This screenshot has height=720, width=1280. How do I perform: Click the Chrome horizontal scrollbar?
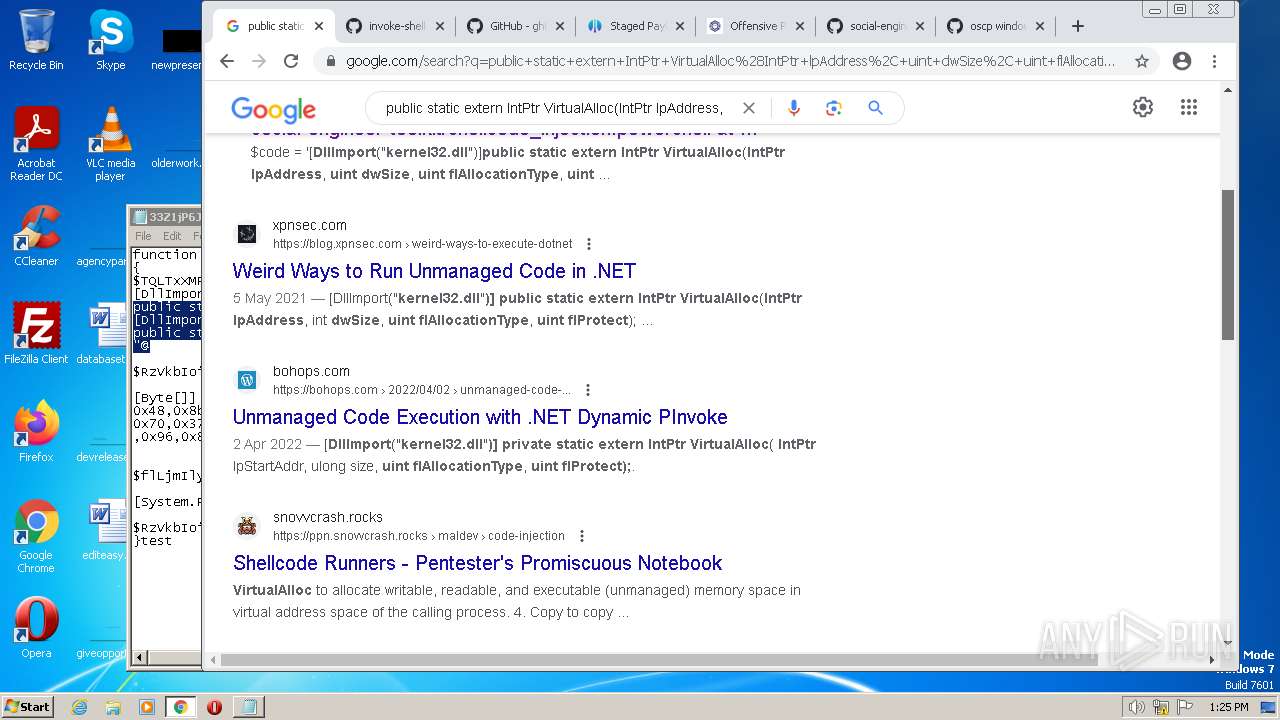point(659,660)
